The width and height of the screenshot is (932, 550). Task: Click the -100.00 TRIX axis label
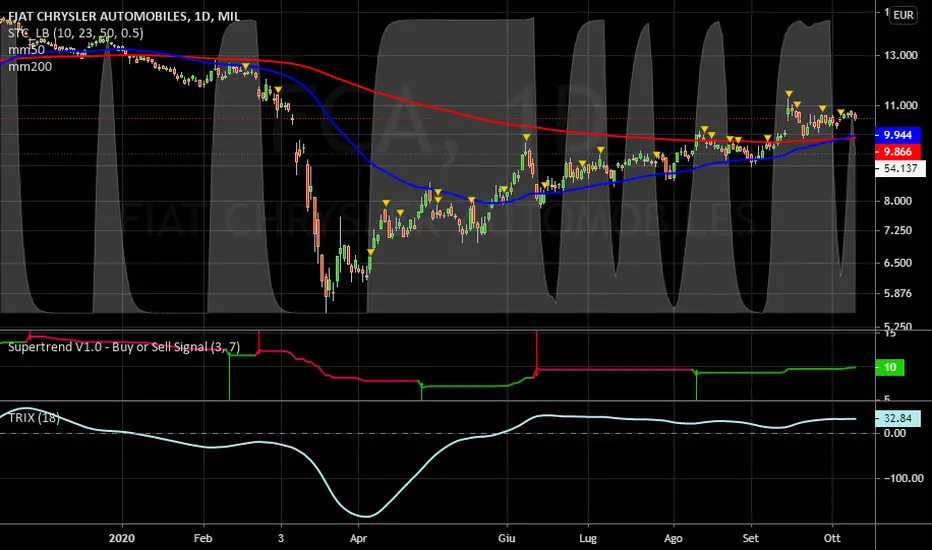click(x=903, y=478)
